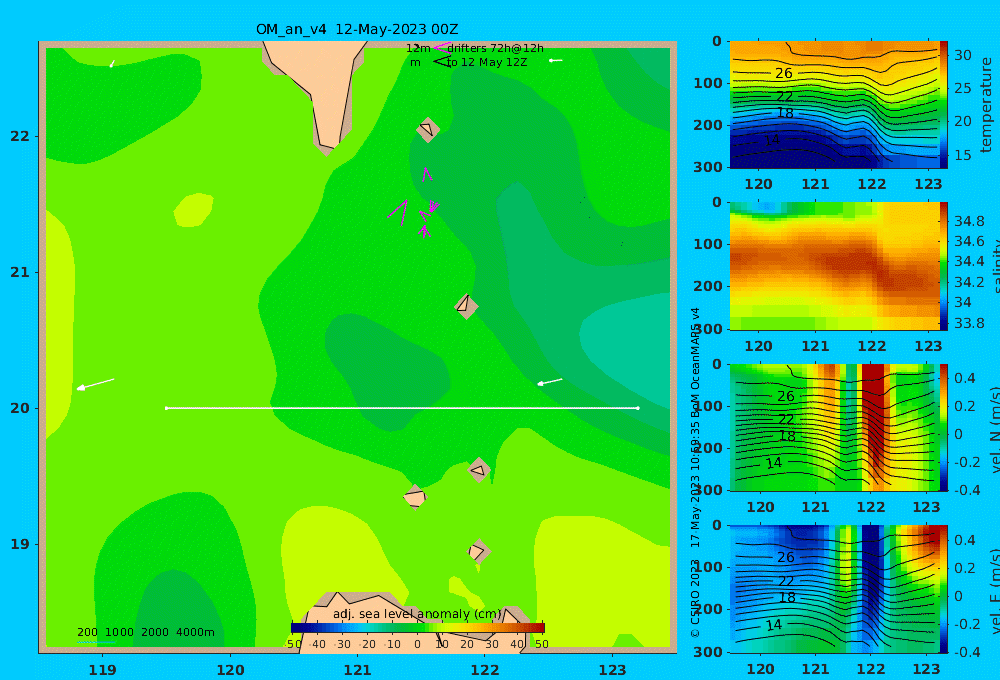Select the white transect line at latitude 20
Screen dimensions: 1000x680
click(402, 408)
